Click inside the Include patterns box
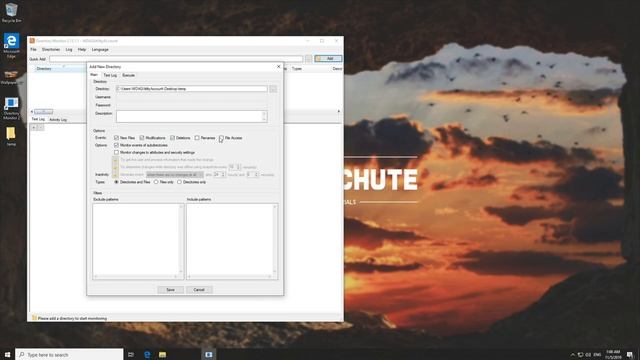Screen dimensions: 640x360 point(232,241)
